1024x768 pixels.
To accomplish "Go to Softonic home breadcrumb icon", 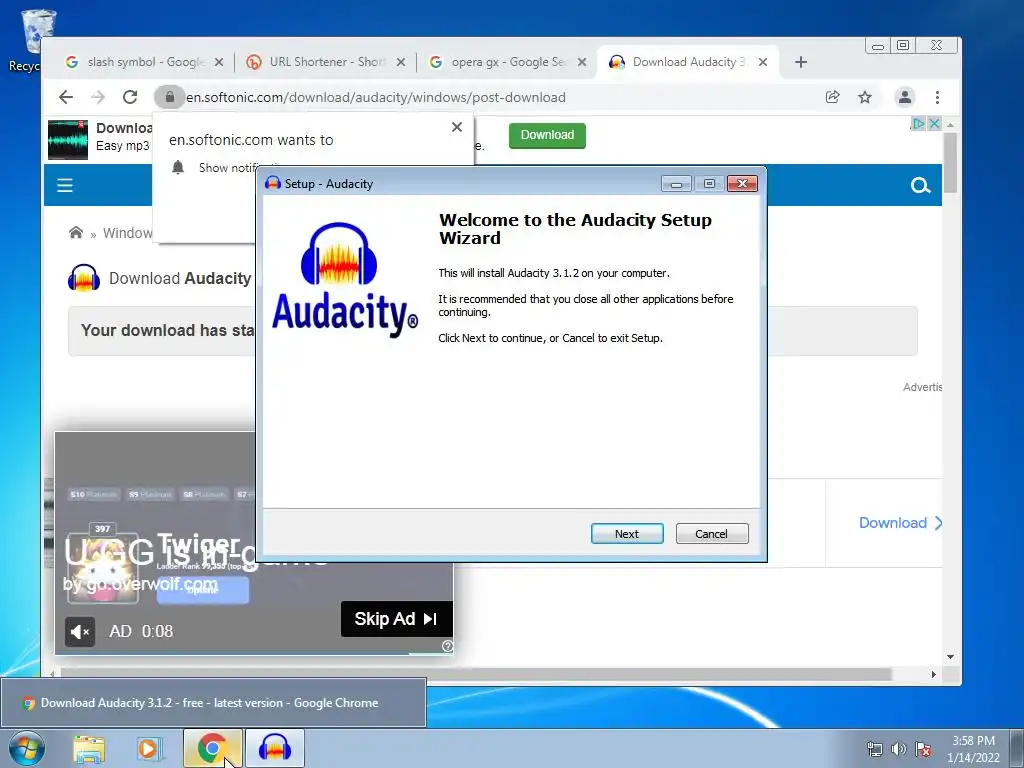I will (x=76, y=232).
